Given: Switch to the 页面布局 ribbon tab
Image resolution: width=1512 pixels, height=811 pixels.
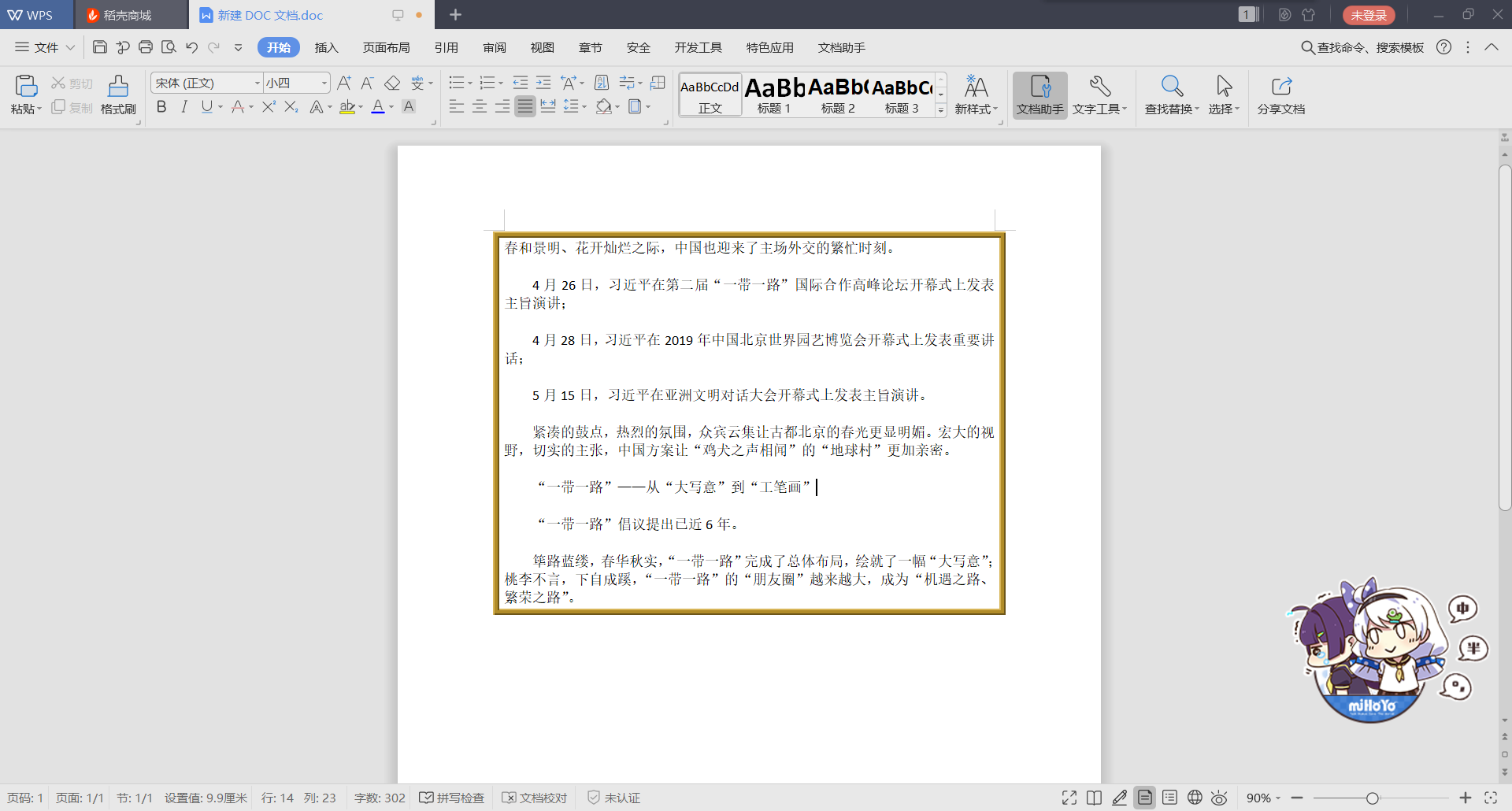Looking at the screenshot, I should point(386,47).
